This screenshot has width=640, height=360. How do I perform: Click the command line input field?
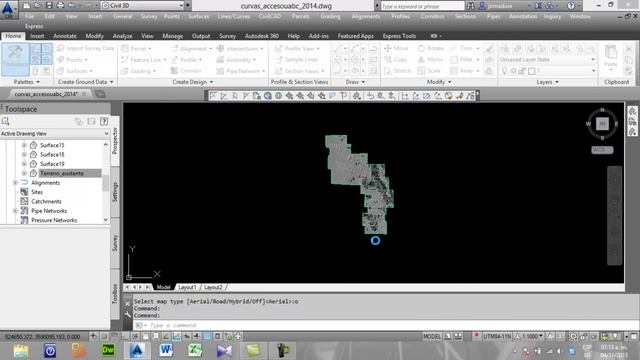[x=385, y=325]
